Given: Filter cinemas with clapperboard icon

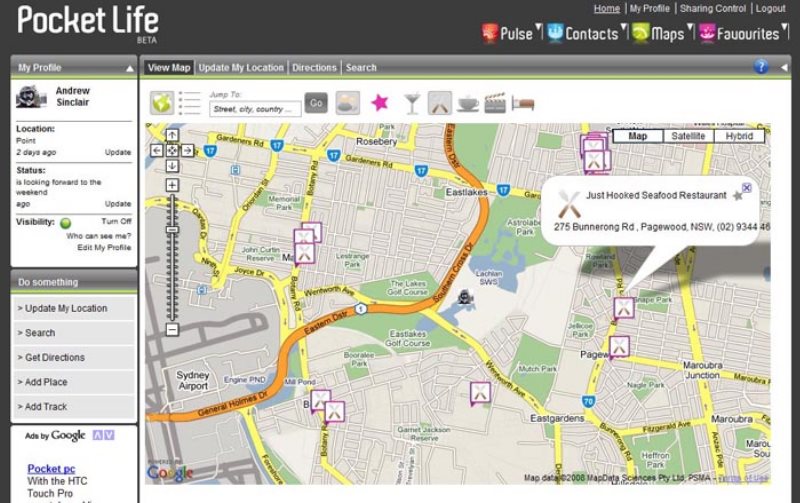Looking at the screenshot, I should 495,103.
